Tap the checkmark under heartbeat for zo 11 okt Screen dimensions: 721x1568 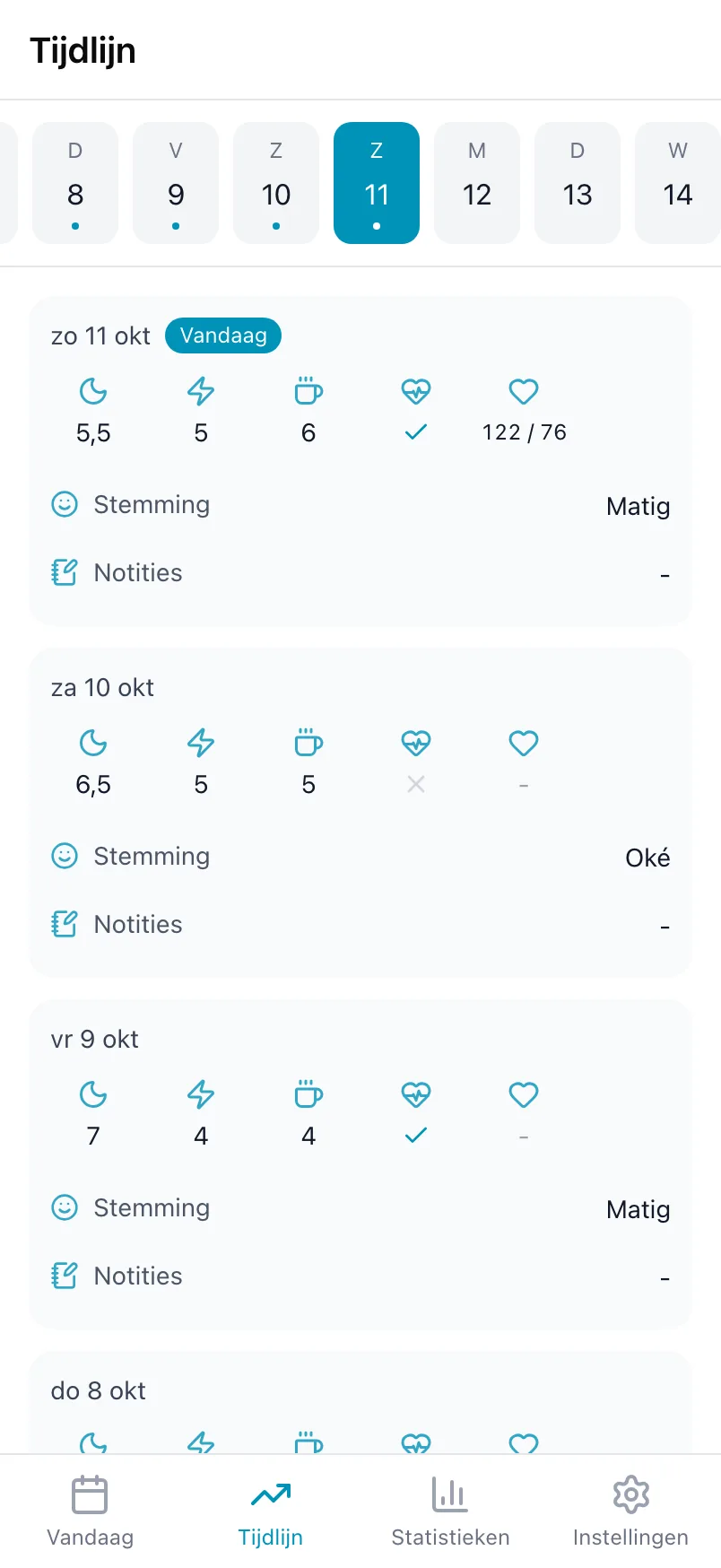click(x=416, y=432)
